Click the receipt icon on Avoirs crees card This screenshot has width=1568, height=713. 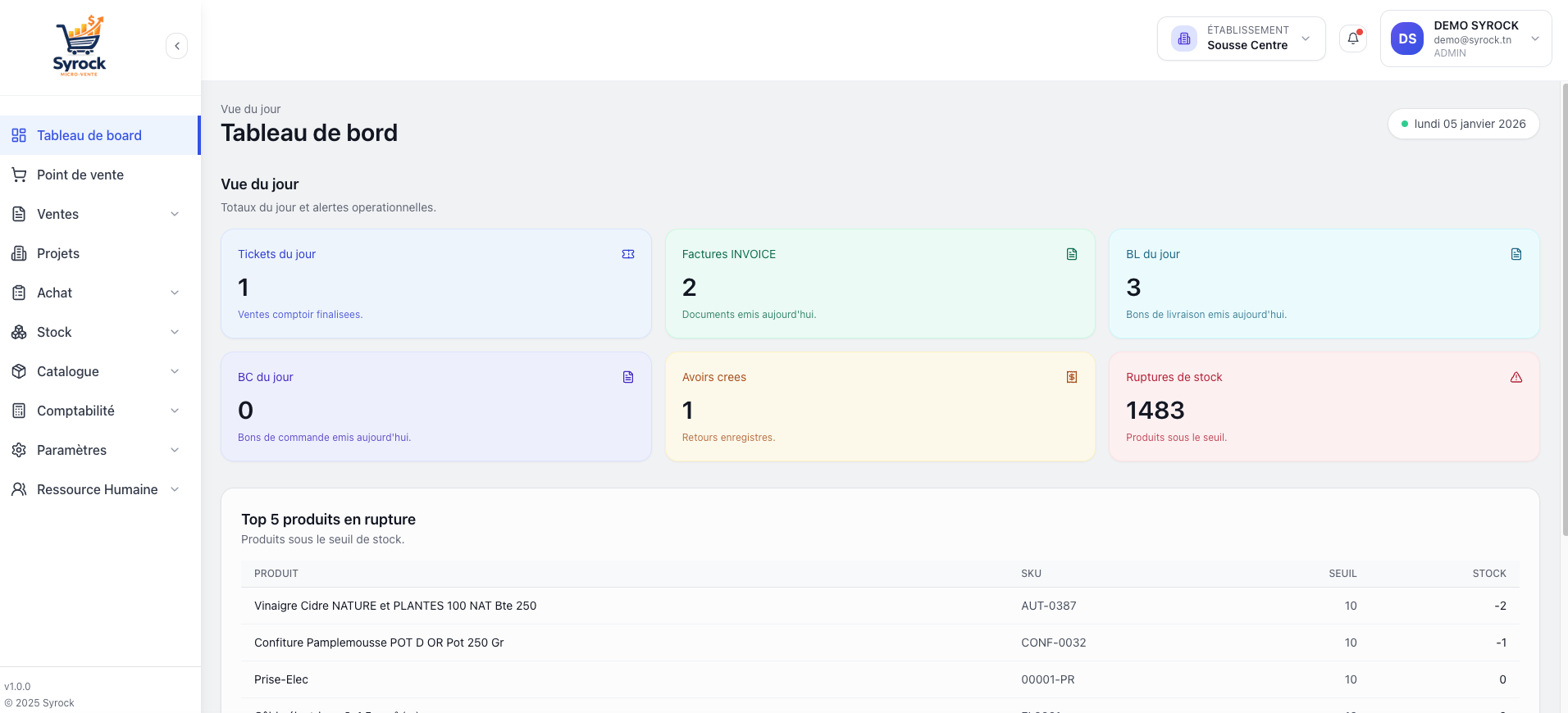point(1071,377)
